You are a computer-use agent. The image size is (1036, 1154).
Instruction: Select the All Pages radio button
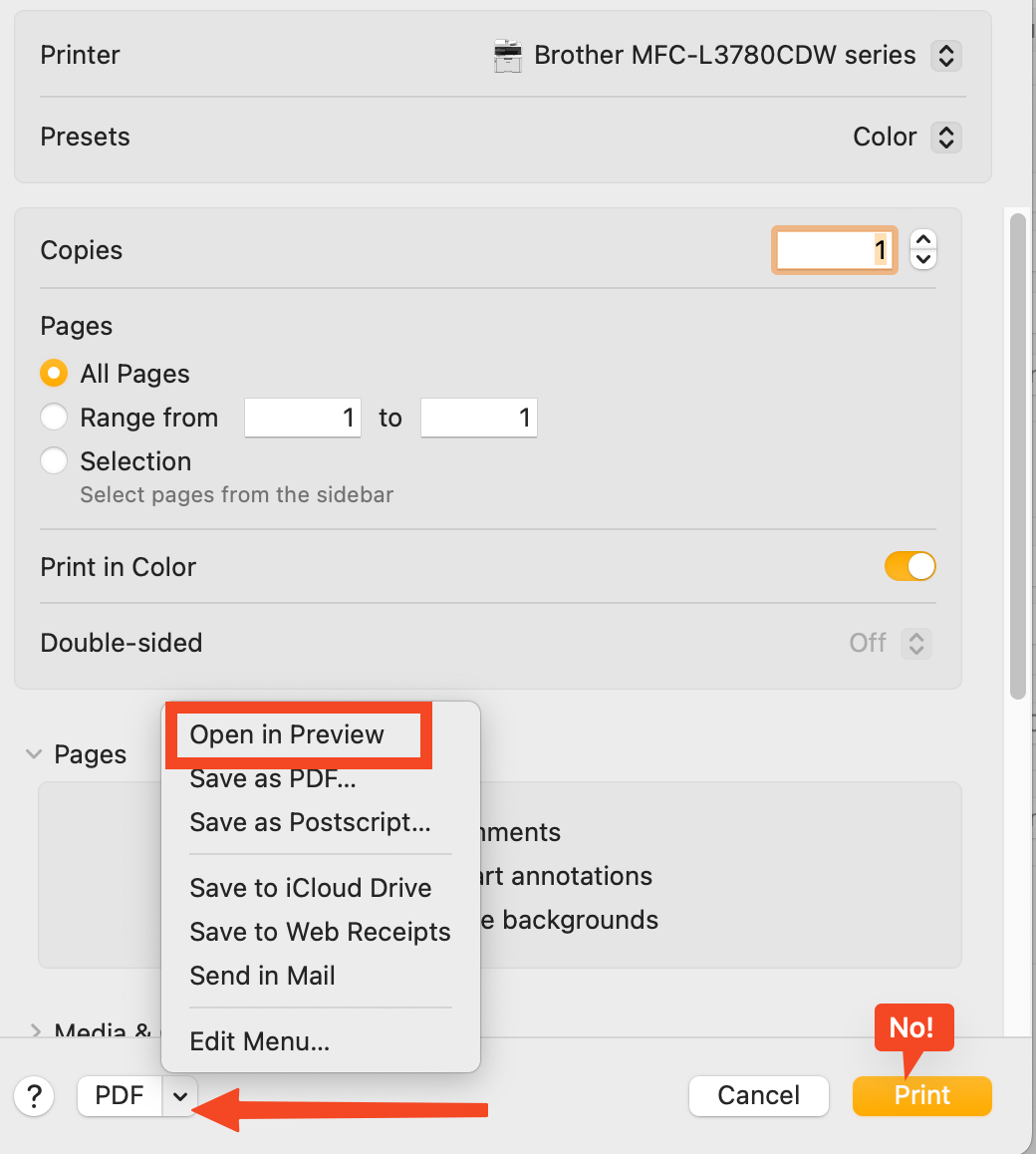click(54, 374)
